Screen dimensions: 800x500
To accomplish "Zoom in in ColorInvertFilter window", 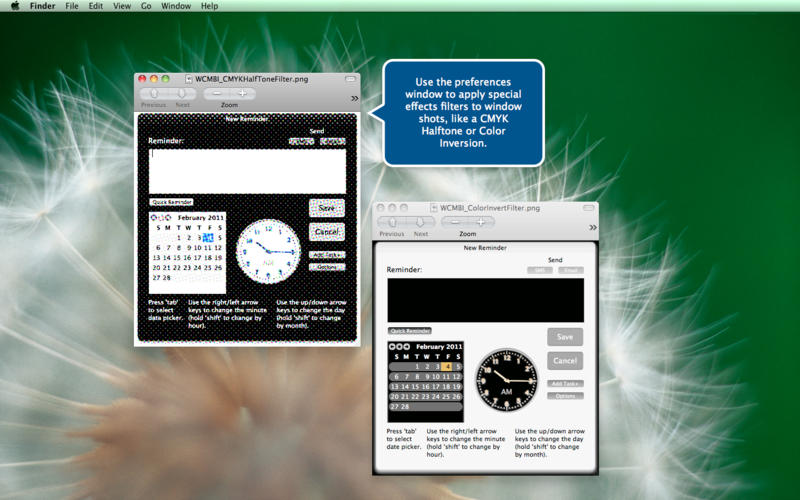I will 481,222.
